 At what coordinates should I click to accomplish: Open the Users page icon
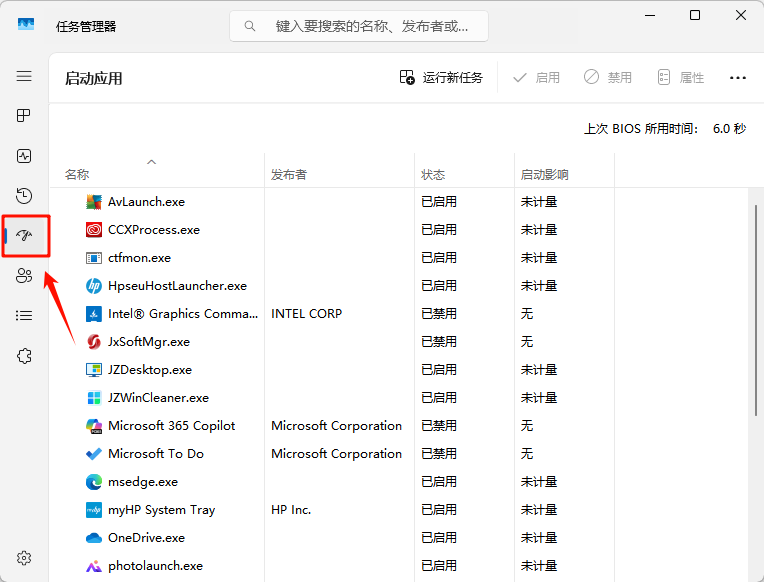click(x=24, y=275)
